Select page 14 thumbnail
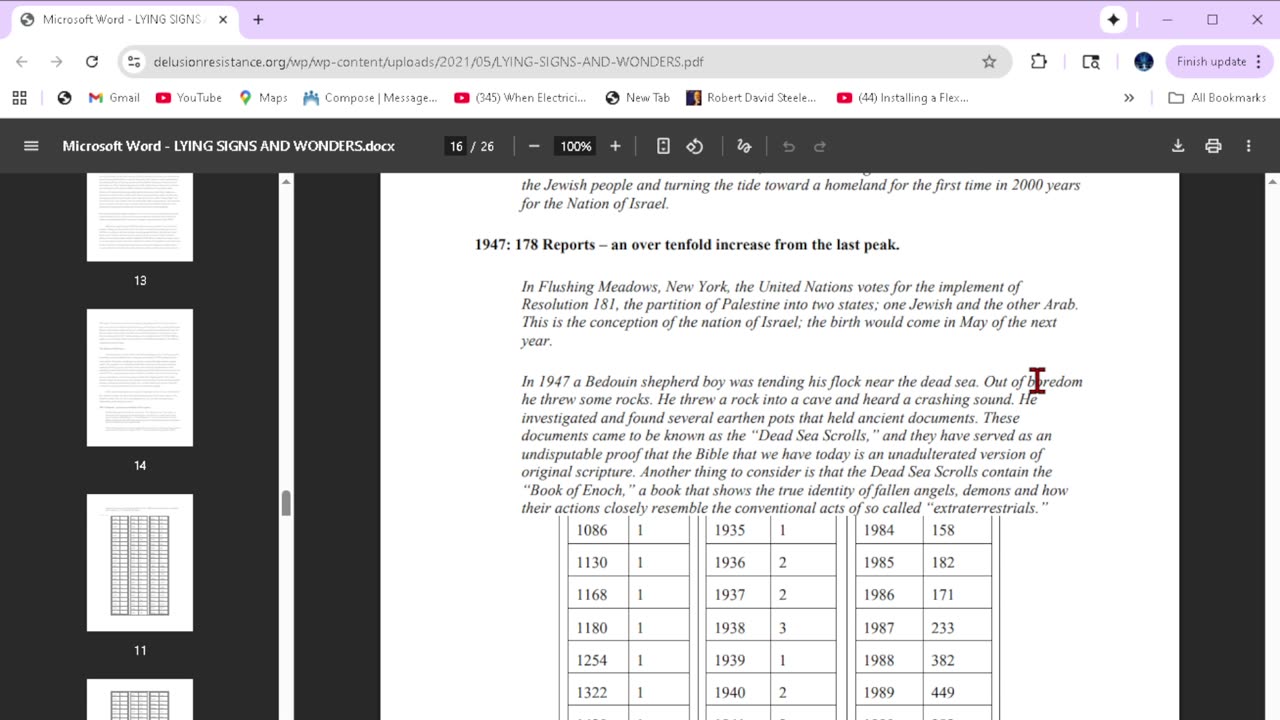1280x720 pixels. [140, 377]
